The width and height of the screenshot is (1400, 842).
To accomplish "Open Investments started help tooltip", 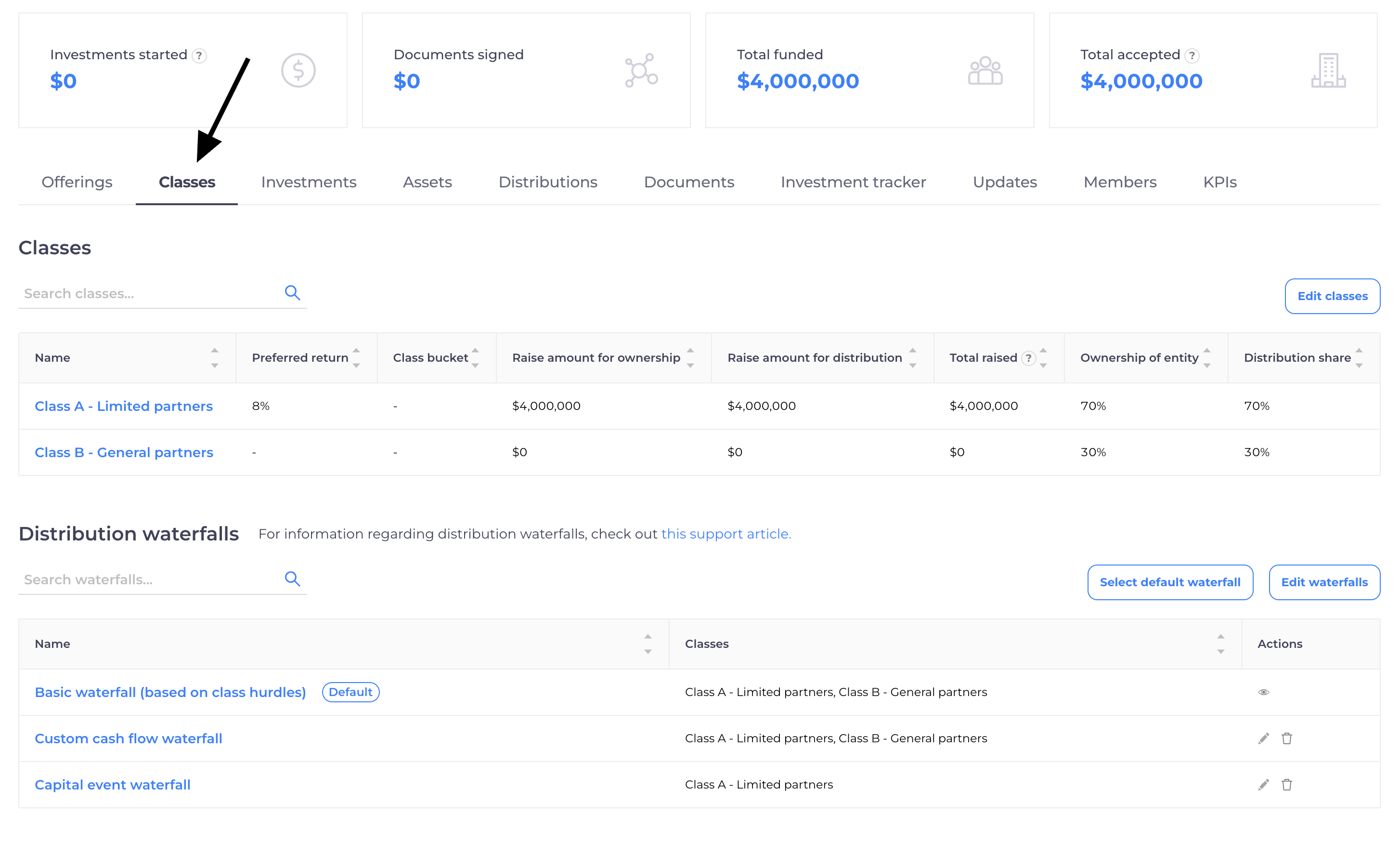I will click(x=199, y=55).
